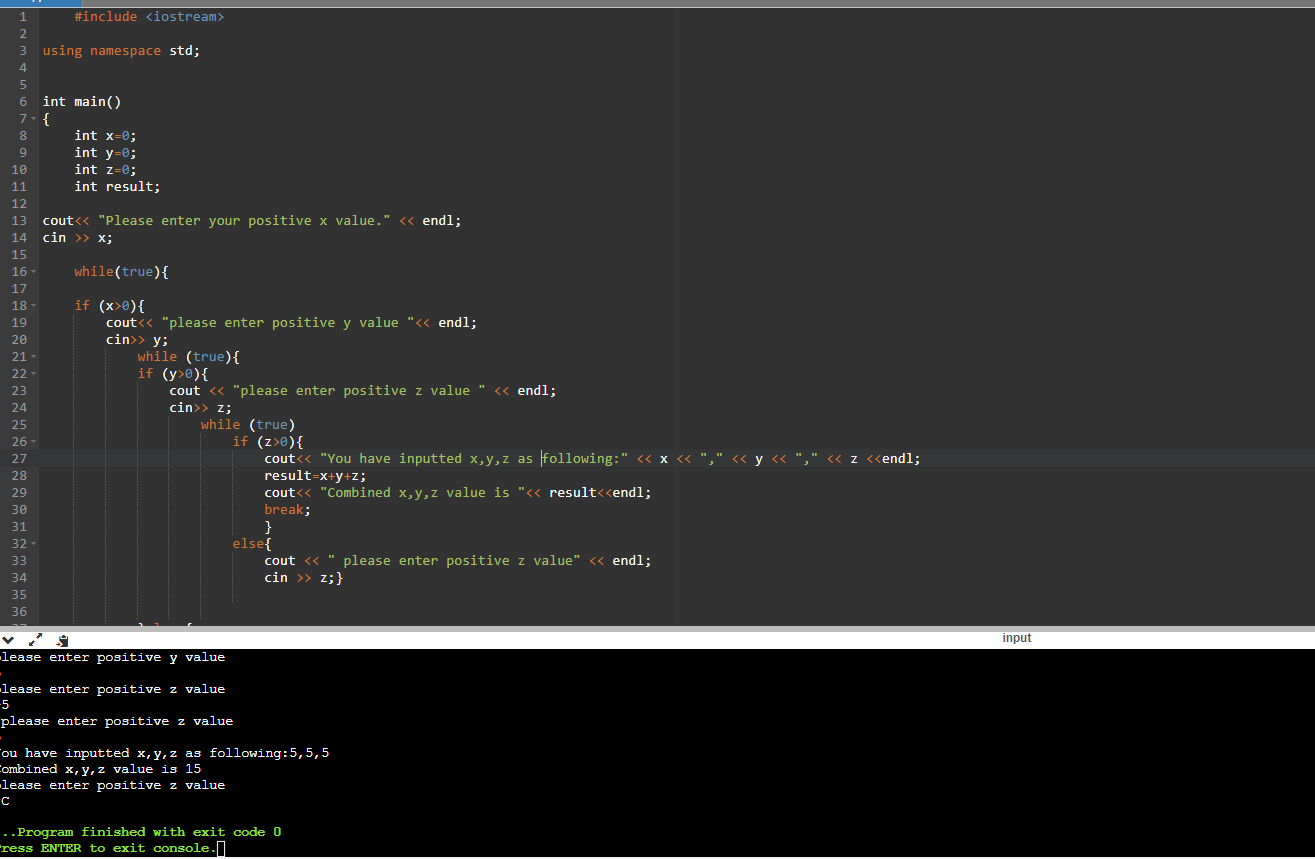This screenshot has width=1315, height=859.
Task: Click the 'else{' keyword on line 32
Action: tap(252, 544)
